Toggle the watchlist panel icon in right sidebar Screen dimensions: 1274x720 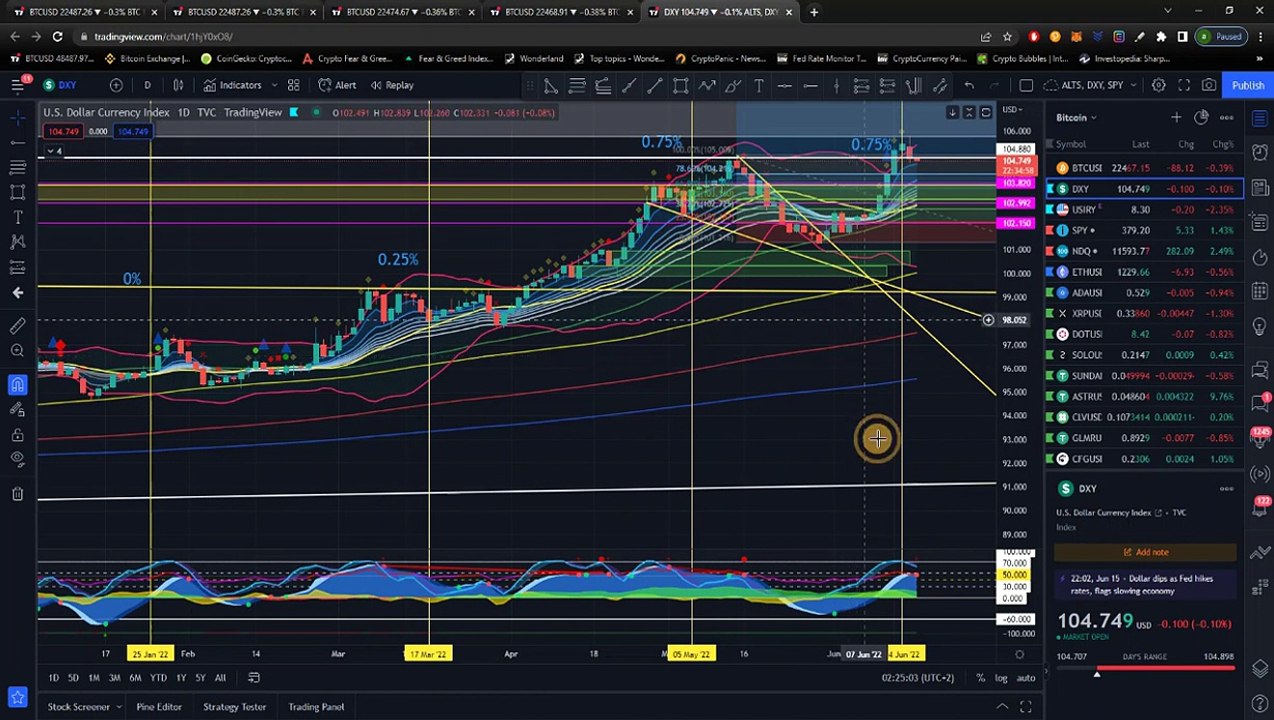click(x=1260, y=117)
